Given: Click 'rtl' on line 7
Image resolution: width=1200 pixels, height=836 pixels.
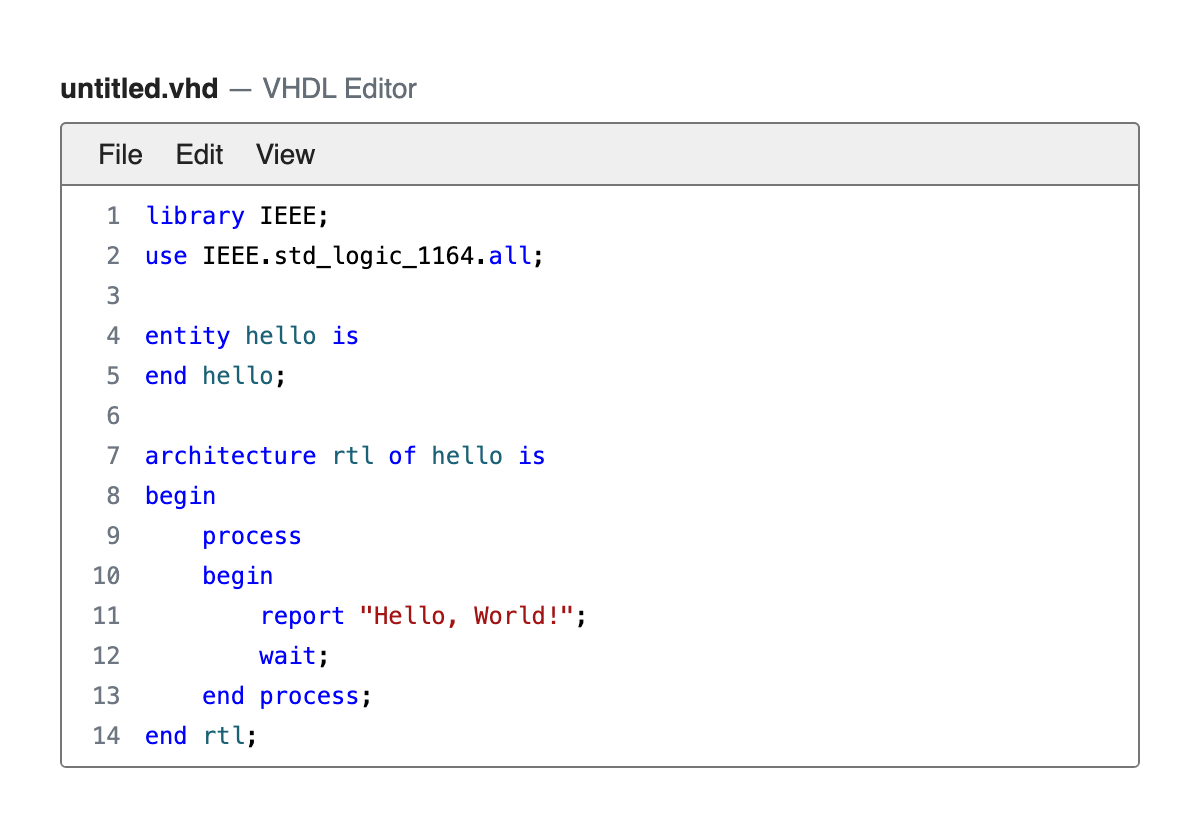Looking at the screenshot, I should click(x=353, y=456).
